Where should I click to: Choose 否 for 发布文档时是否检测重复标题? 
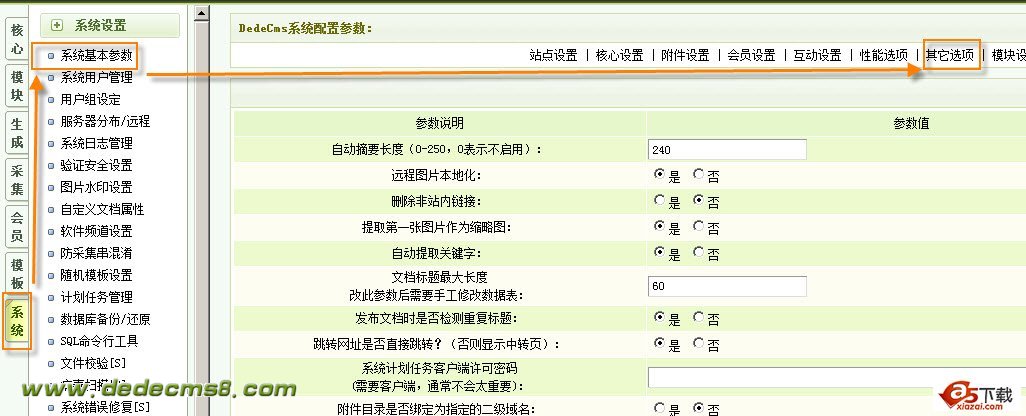coord(698,319)
